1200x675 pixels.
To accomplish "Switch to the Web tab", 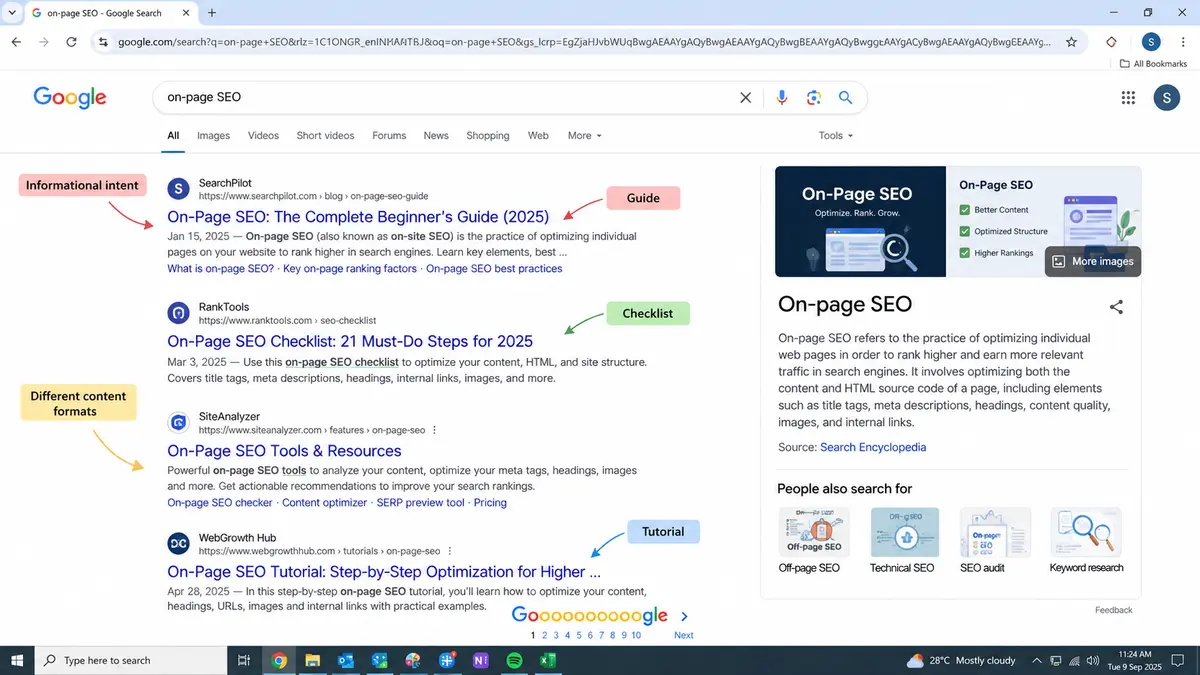I will coord(538,135).
